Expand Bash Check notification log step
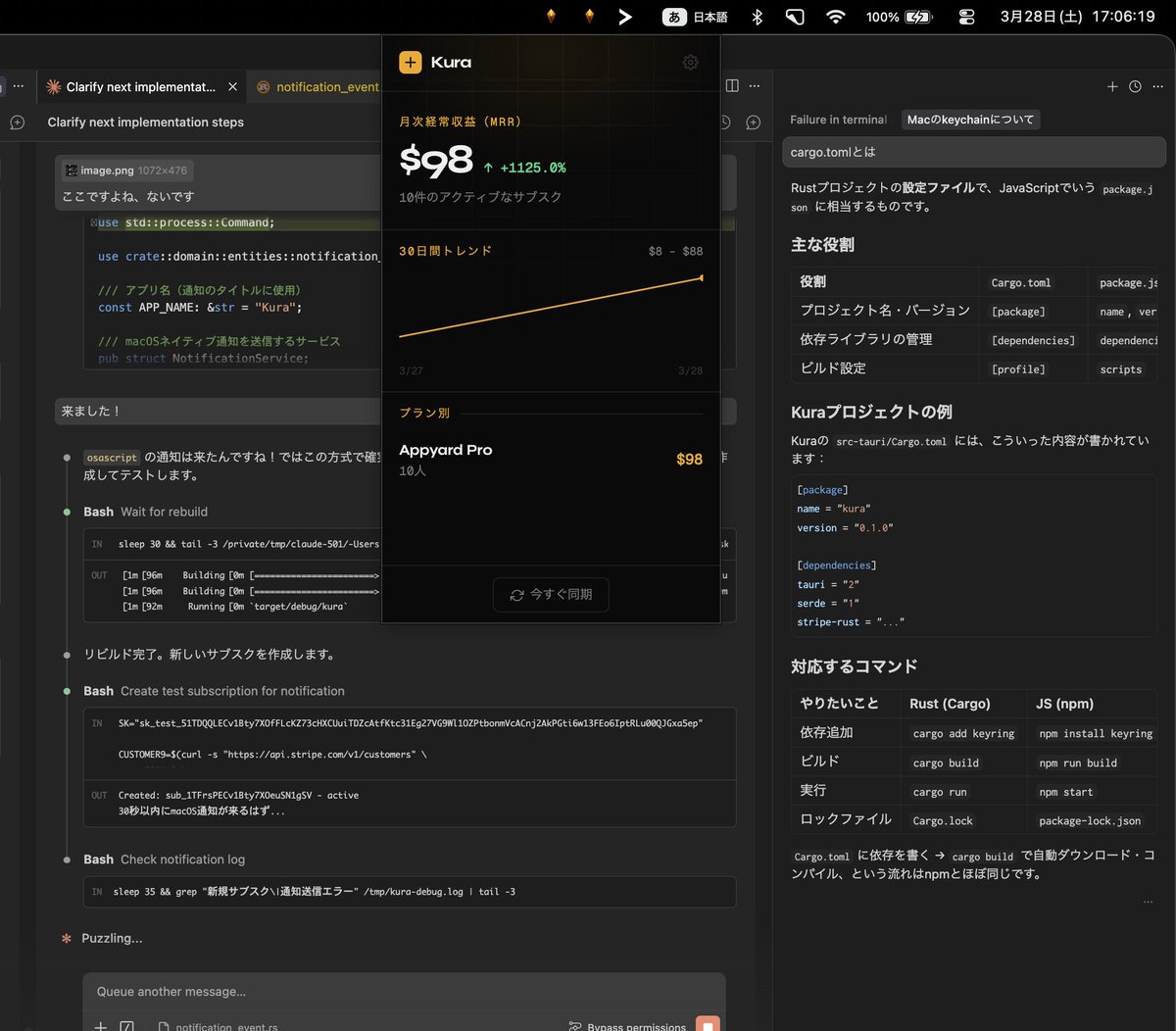This screenshot has width=1176, height=1031. coord(164,859)
